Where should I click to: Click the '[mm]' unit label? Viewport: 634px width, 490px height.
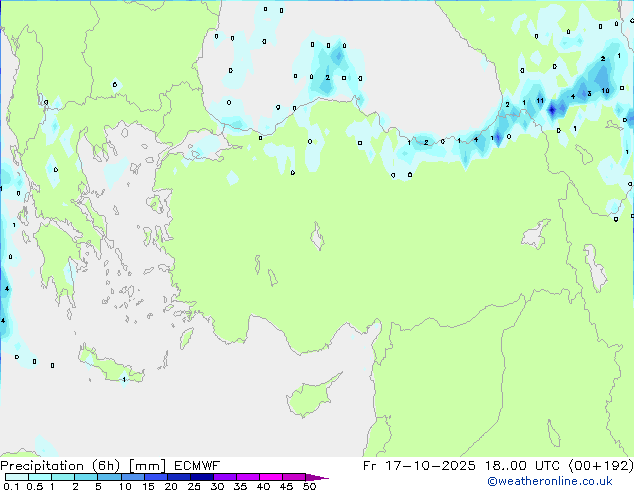coord(147,466)
